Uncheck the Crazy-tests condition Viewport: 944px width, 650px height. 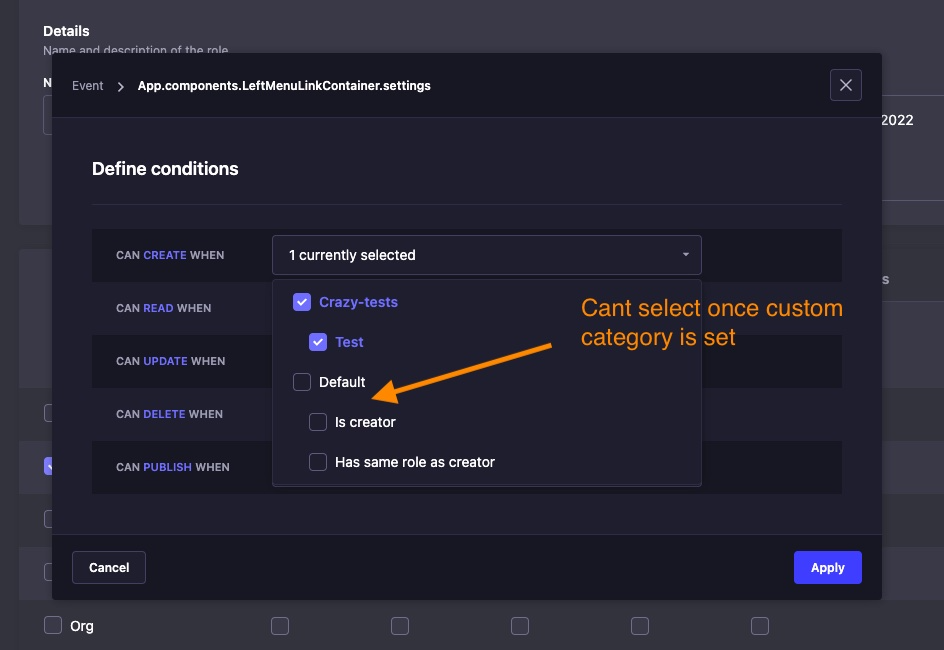302,302
